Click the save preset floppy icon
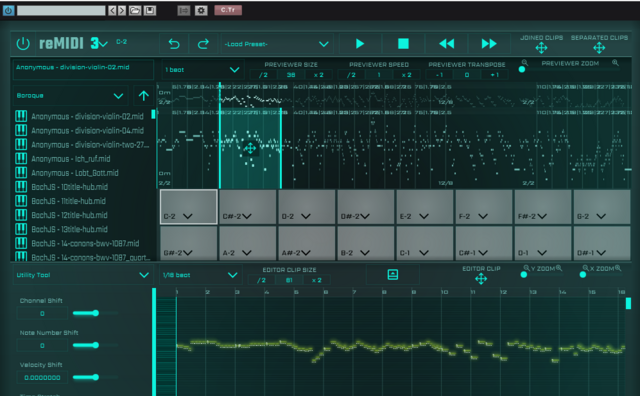 click(x=150, y=10)
